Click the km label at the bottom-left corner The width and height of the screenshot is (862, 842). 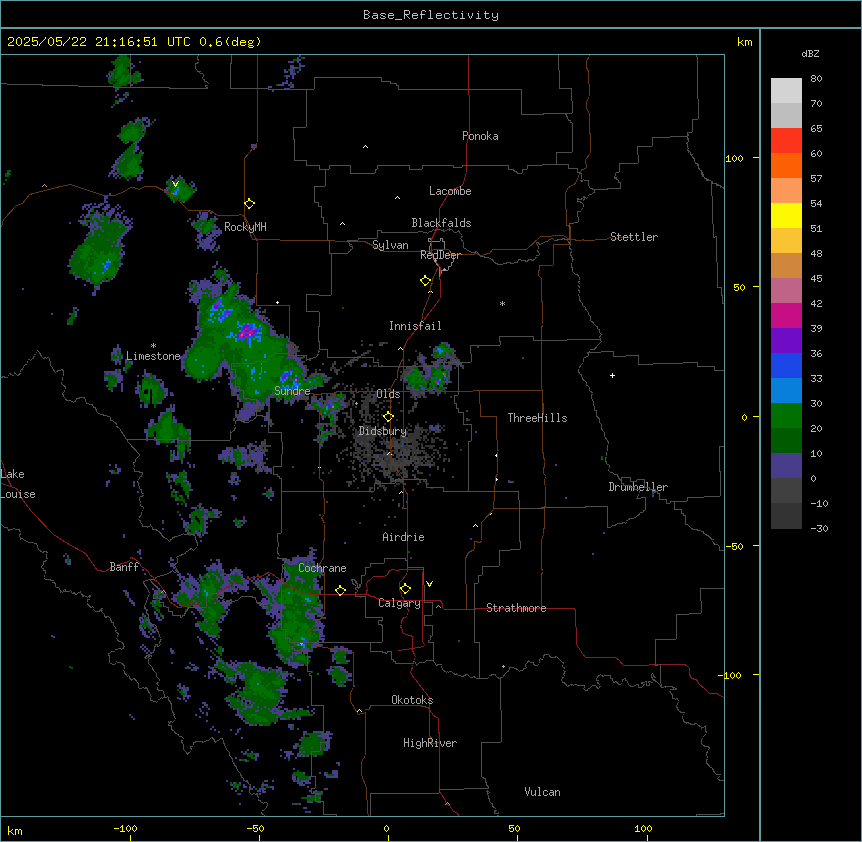[15, 831]
